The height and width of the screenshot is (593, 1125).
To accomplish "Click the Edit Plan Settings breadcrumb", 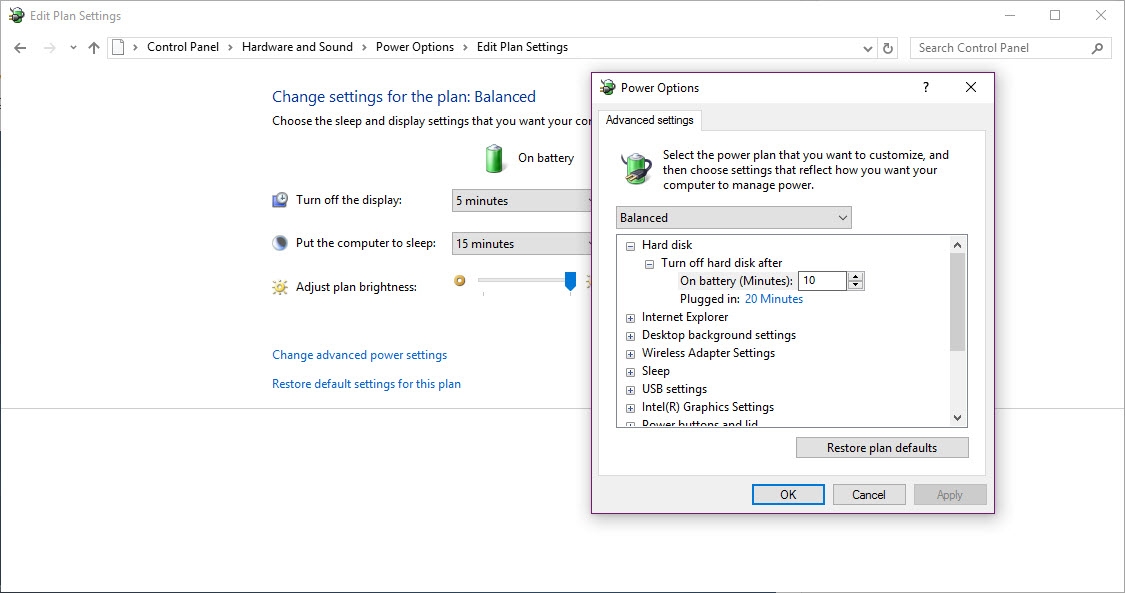I will coord(522,47).
